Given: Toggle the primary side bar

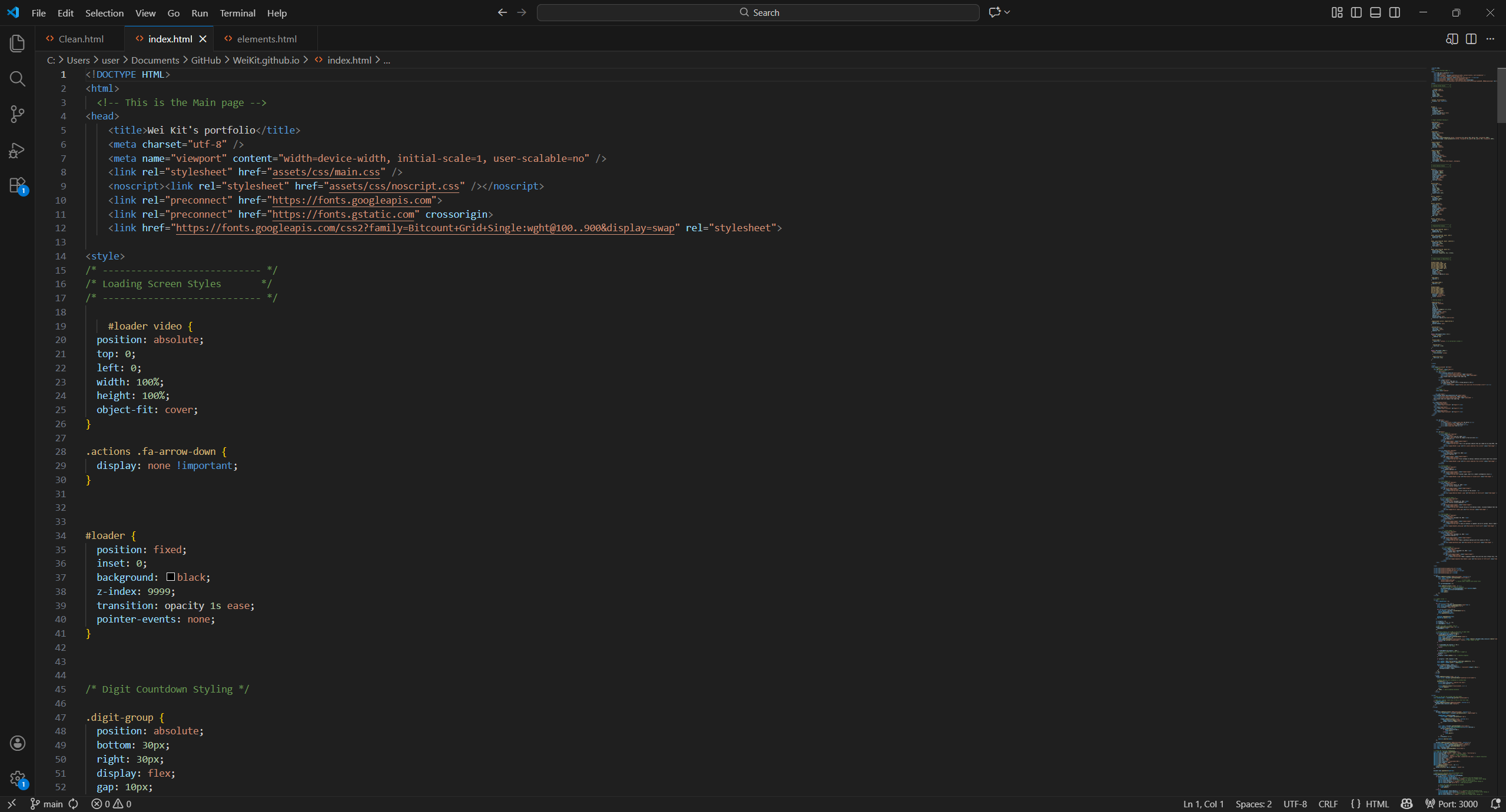Looking at the screenshot, I should click(x=1356, y=12).
